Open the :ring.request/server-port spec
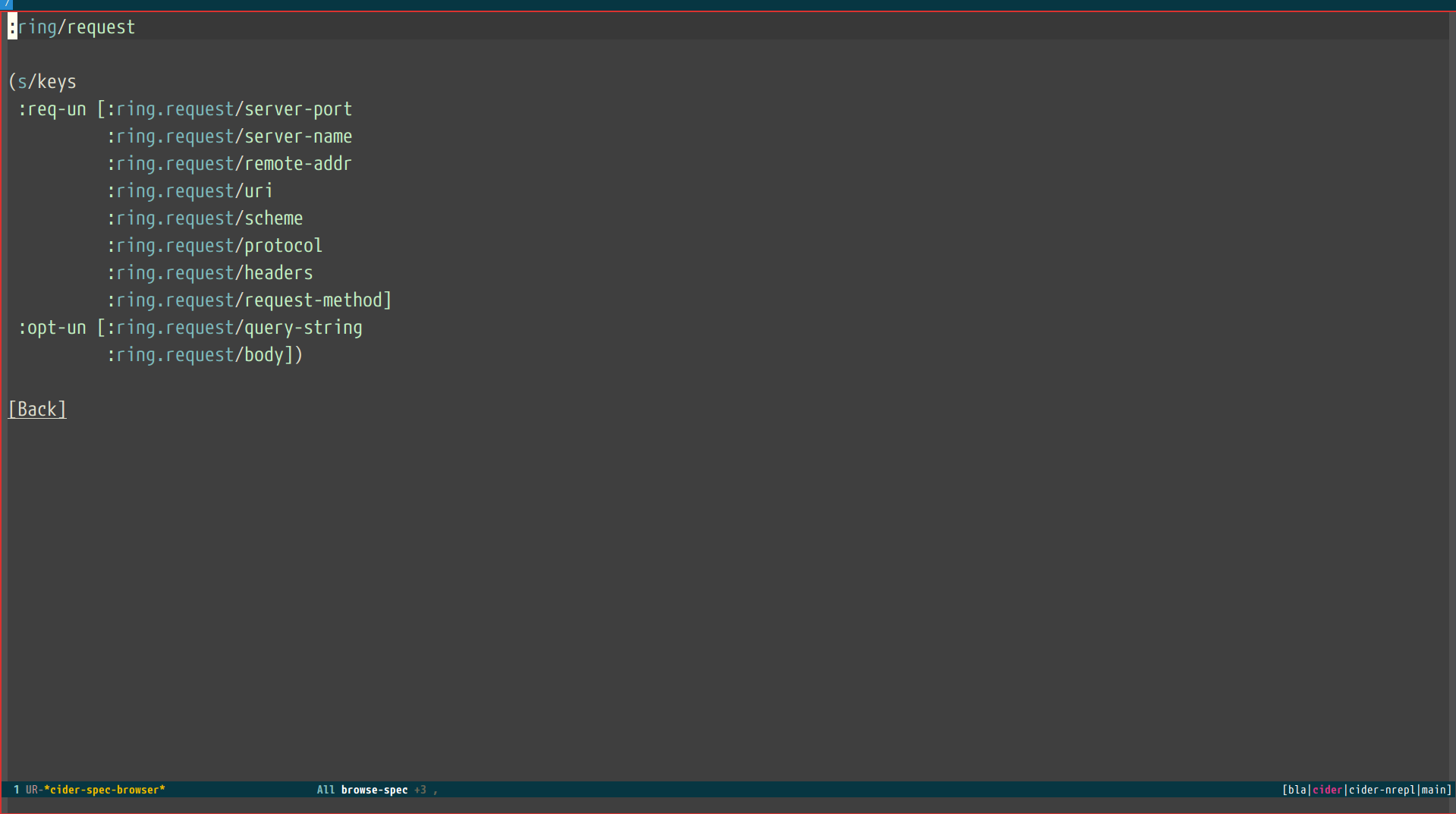This screenshot has width=1456, height=814. [x=229, y=109]
